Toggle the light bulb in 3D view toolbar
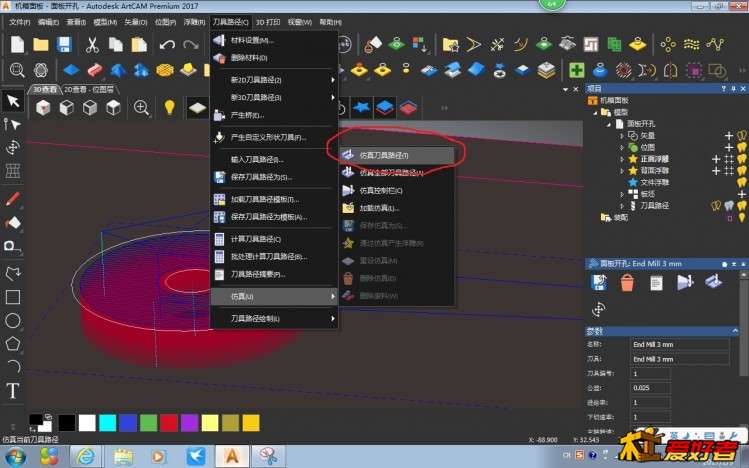Screen dimensions: 749x468 coord(169,107)
